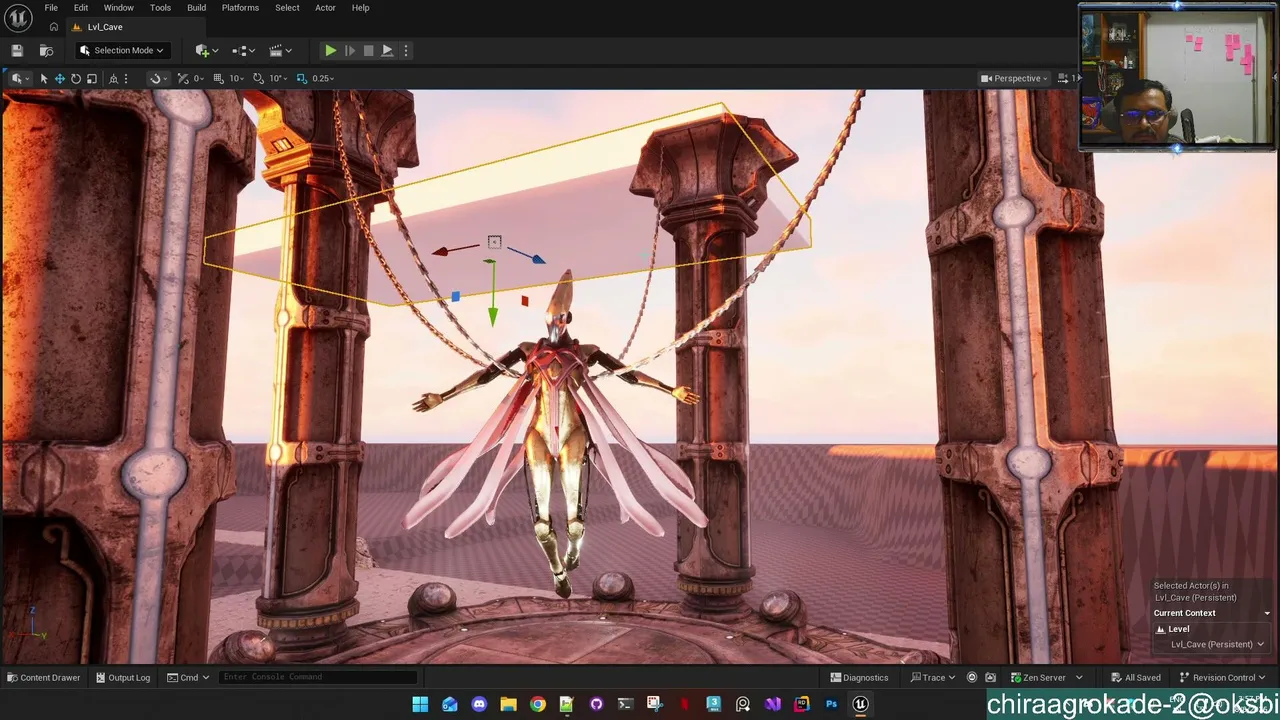Open the Platforms menu
1280x720 pixels.
click(x=240, y=8)
